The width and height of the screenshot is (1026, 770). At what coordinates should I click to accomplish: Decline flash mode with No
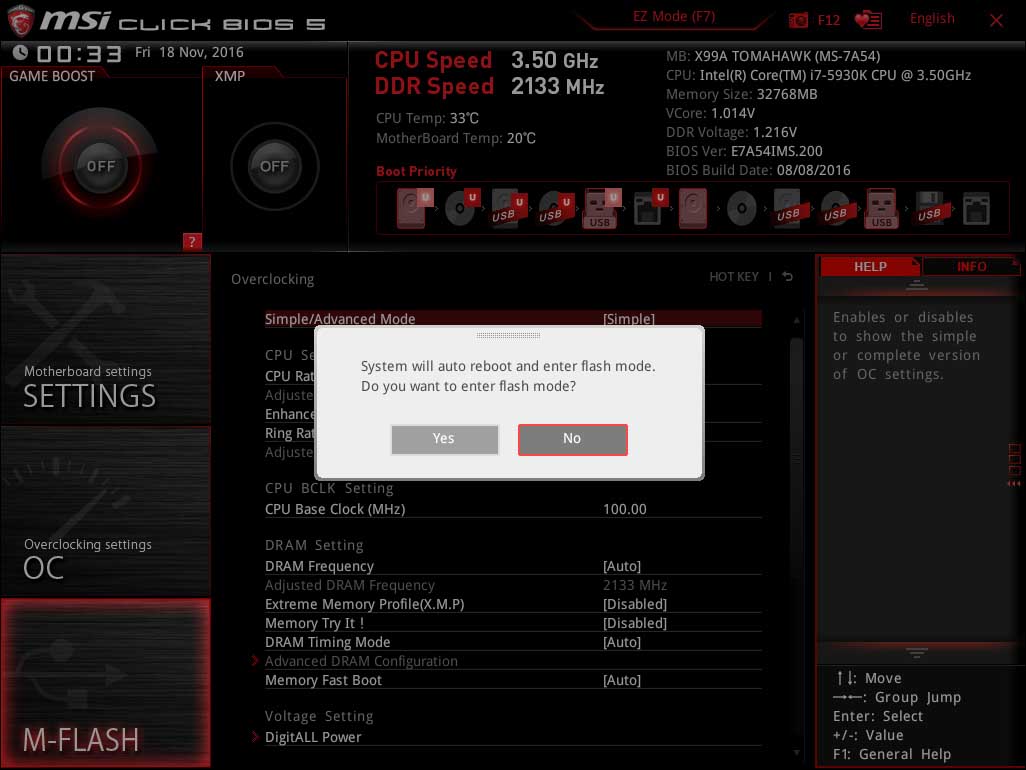[573, 439]
